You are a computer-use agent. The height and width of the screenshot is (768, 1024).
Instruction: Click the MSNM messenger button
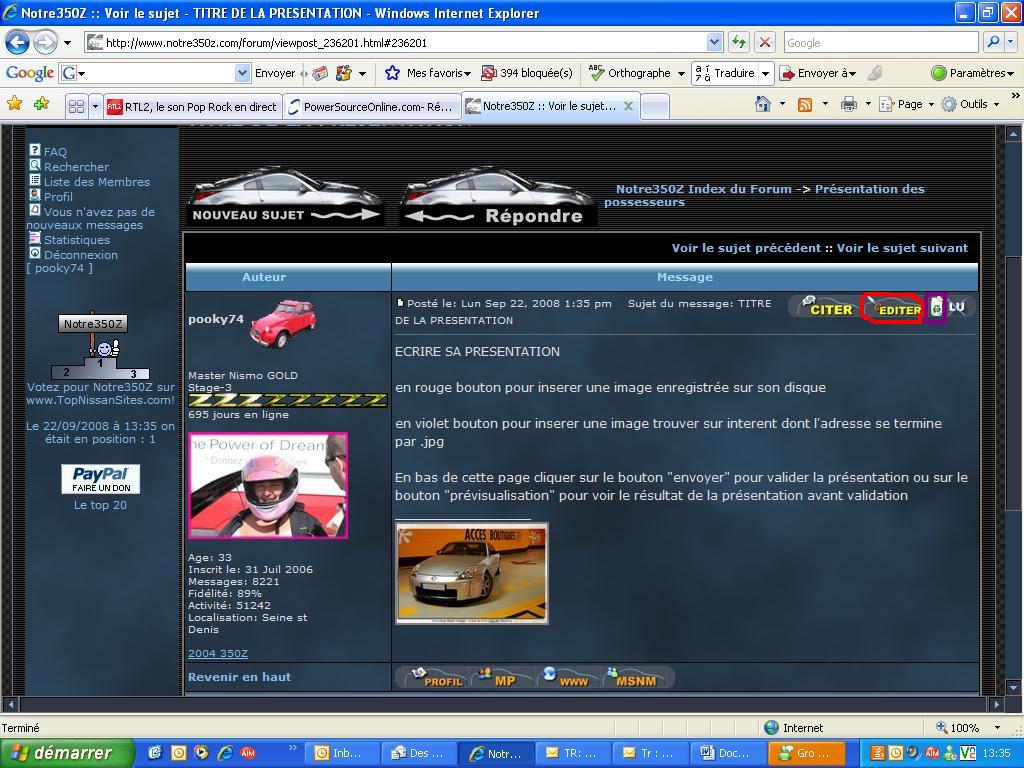pyautogui.click(x=634, y=678)
